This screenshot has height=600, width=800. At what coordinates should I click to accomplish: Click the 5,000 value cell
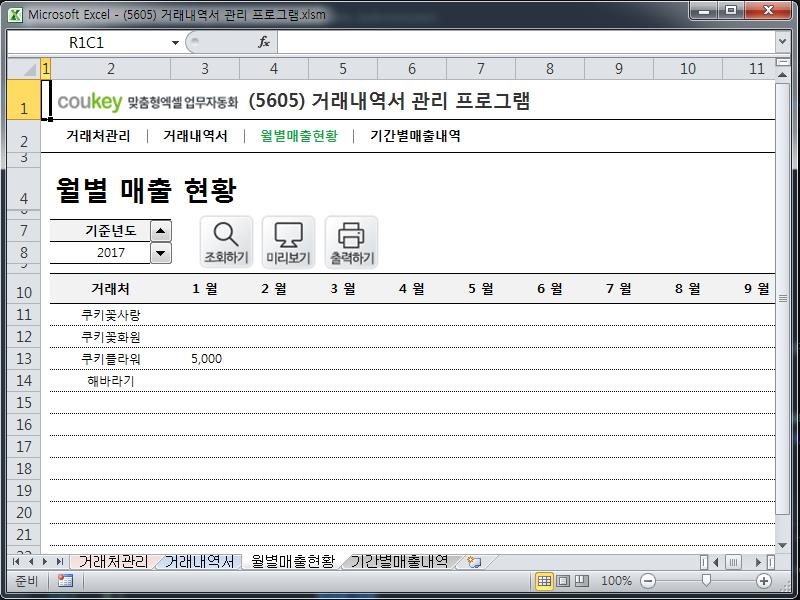tap(205, 359)
